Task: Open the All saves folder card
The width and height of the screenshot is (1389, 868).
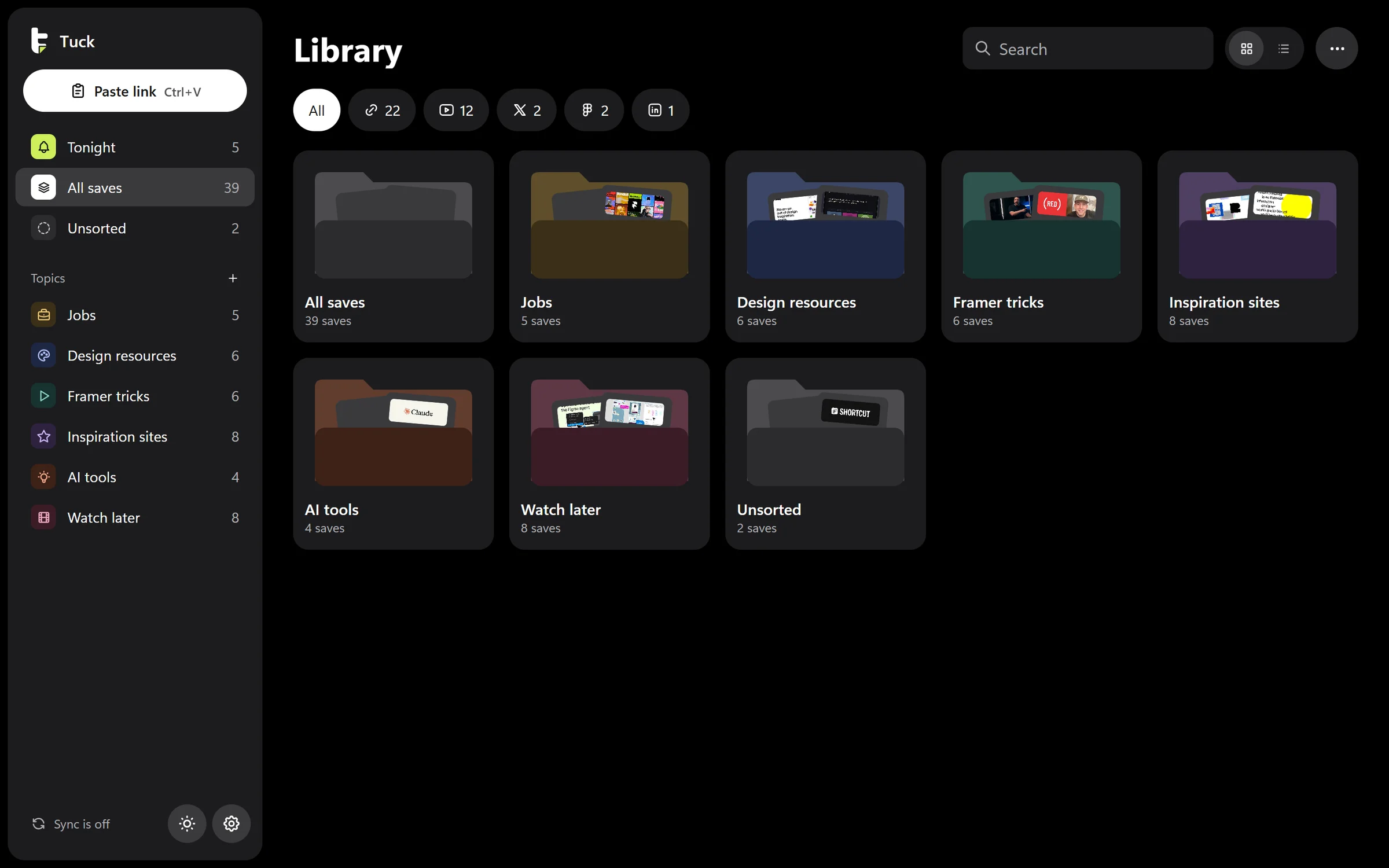Action: [x=394, y=247]
